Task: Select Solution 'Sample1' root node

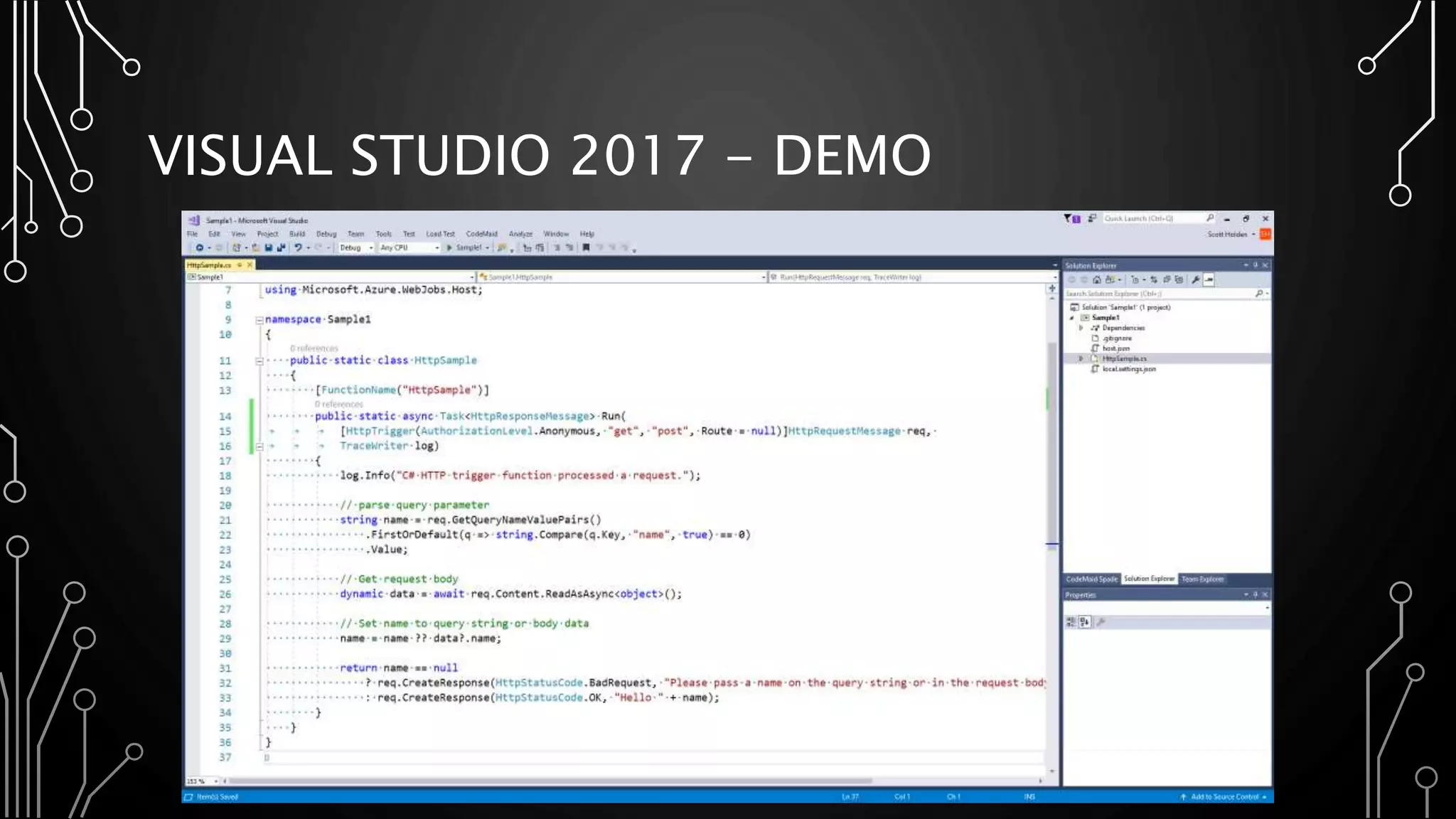Action: coord(1126,308)
